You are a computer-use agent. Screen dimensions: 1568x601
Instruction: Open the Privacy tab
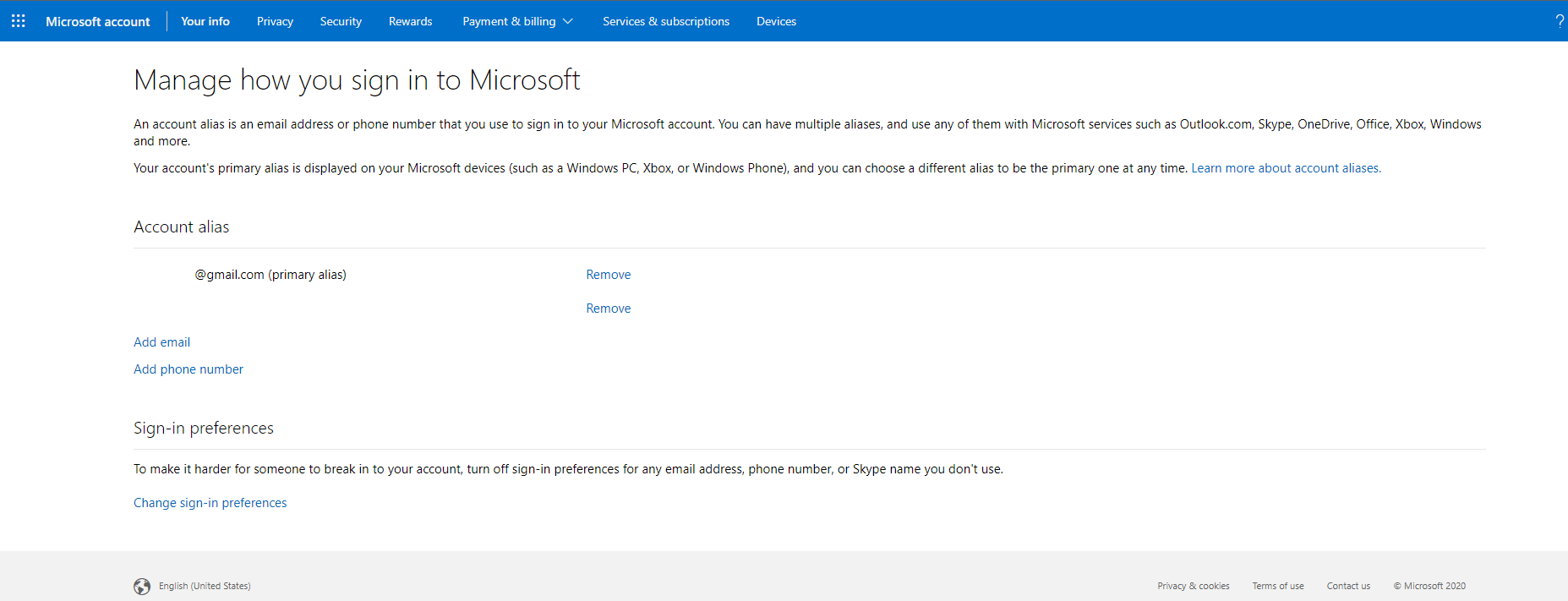(x=275, y=21)
